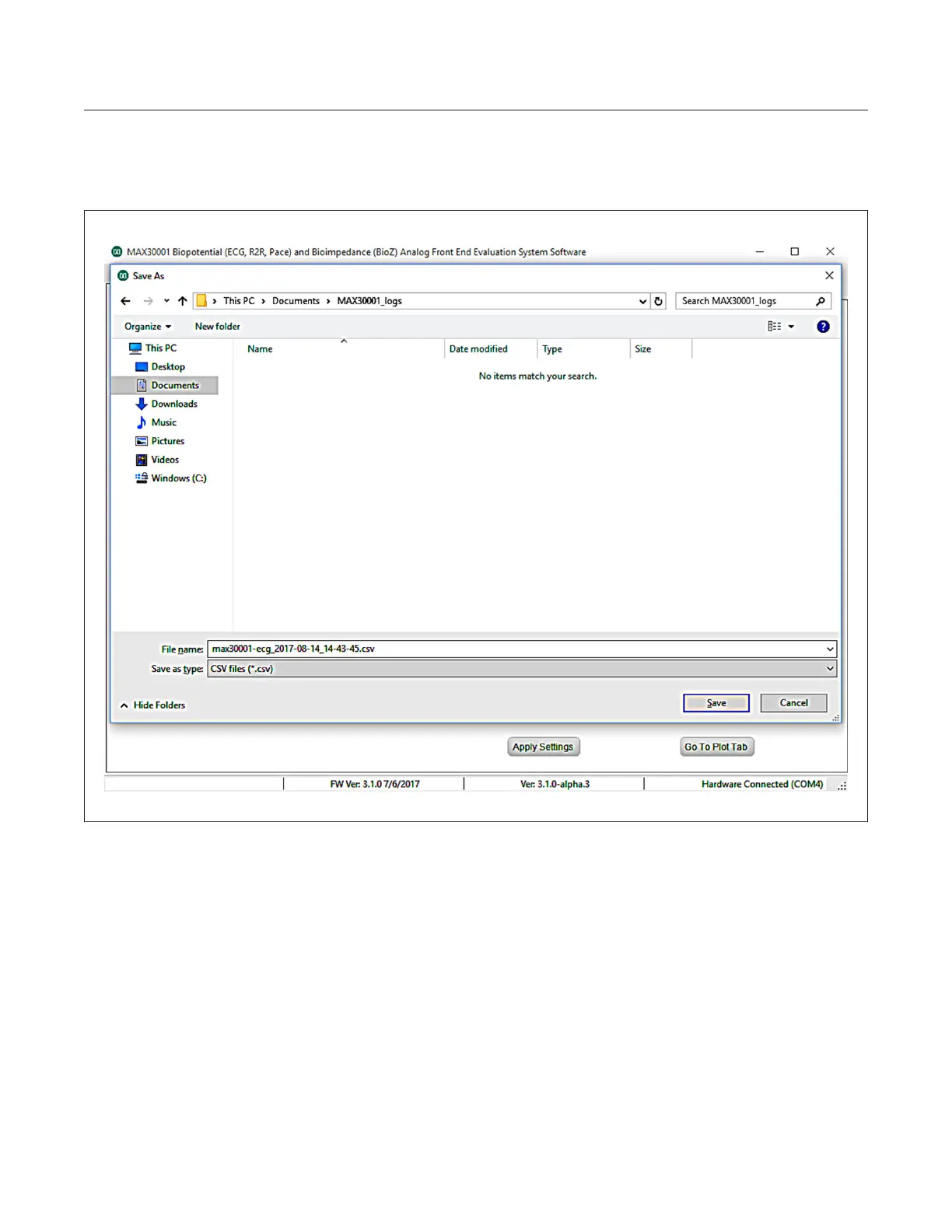This screenshot has width=952, height=1232.
Task: Minimize the MAX30001 main window
Action: pos(760,252)
